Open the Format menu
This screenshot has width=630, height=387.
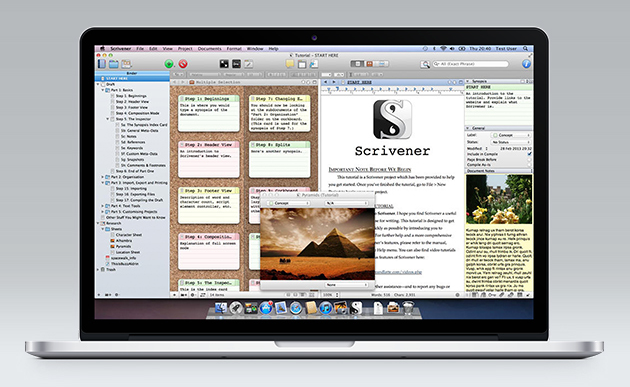pyautogui.click(x=234, y=49)
